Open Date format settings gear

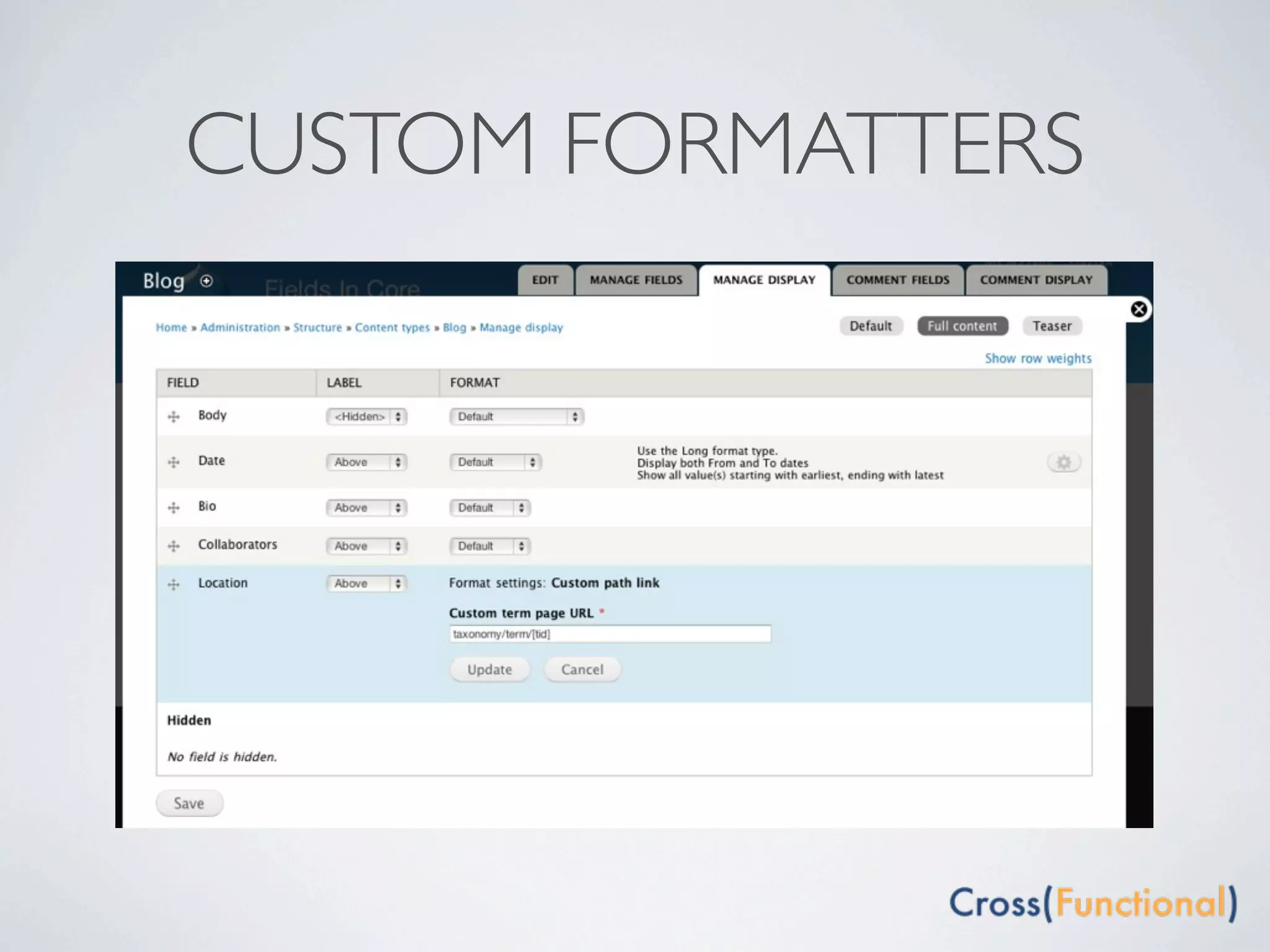click(1064, 462)
